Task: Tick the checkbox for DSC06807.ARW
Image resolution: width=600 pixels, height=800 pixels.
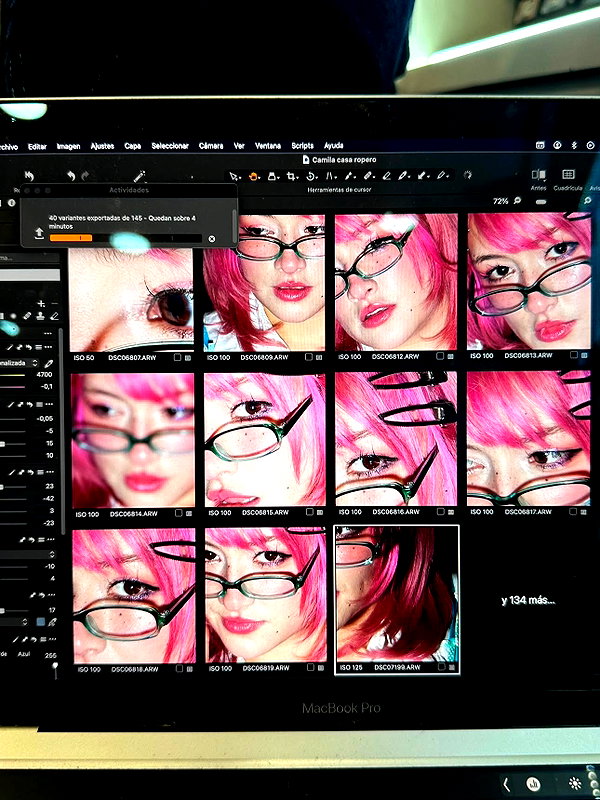Action: point(177,358)
